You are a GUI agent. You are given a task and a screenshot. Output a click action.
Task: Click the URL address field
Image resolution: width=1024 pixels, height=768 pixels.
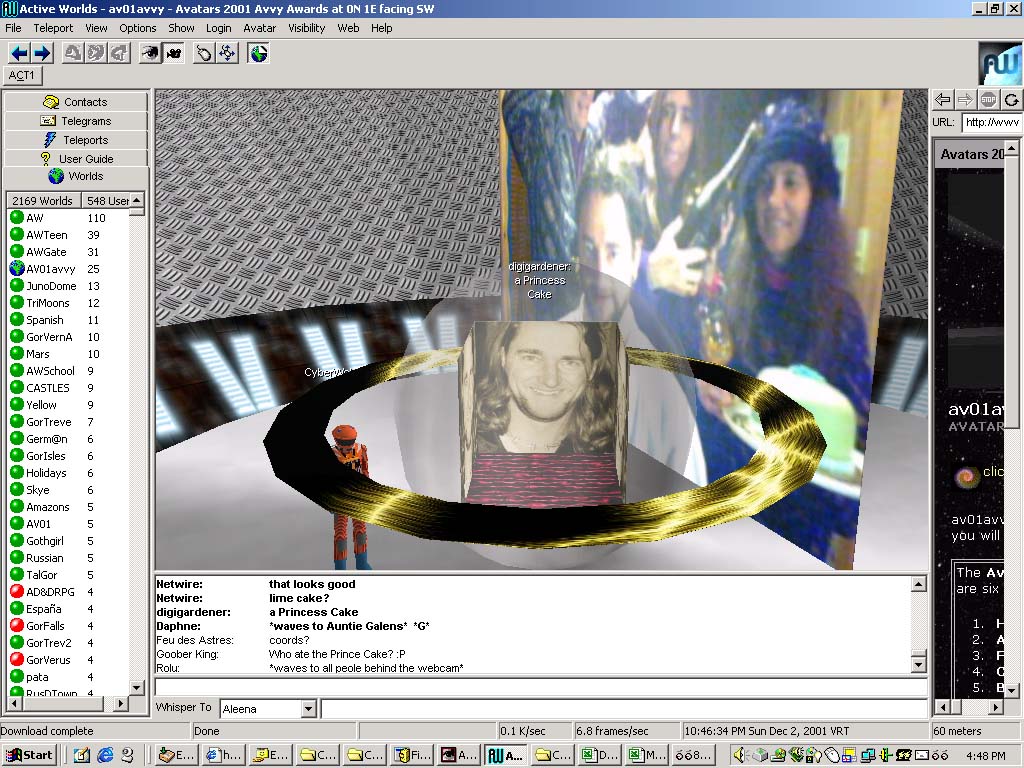(x=991, y=123)
